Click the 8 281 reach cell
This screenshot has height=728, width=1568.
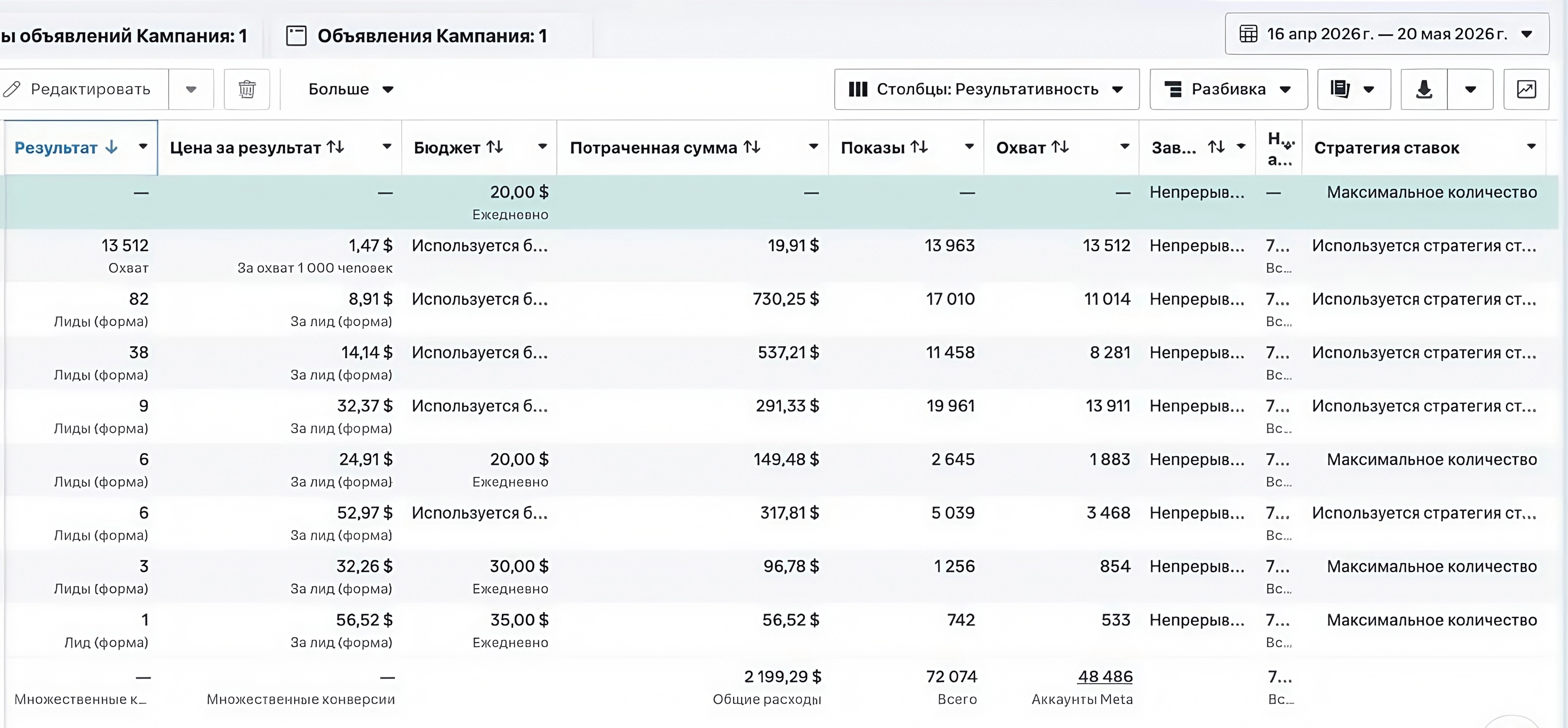(x=1110, y=352)
